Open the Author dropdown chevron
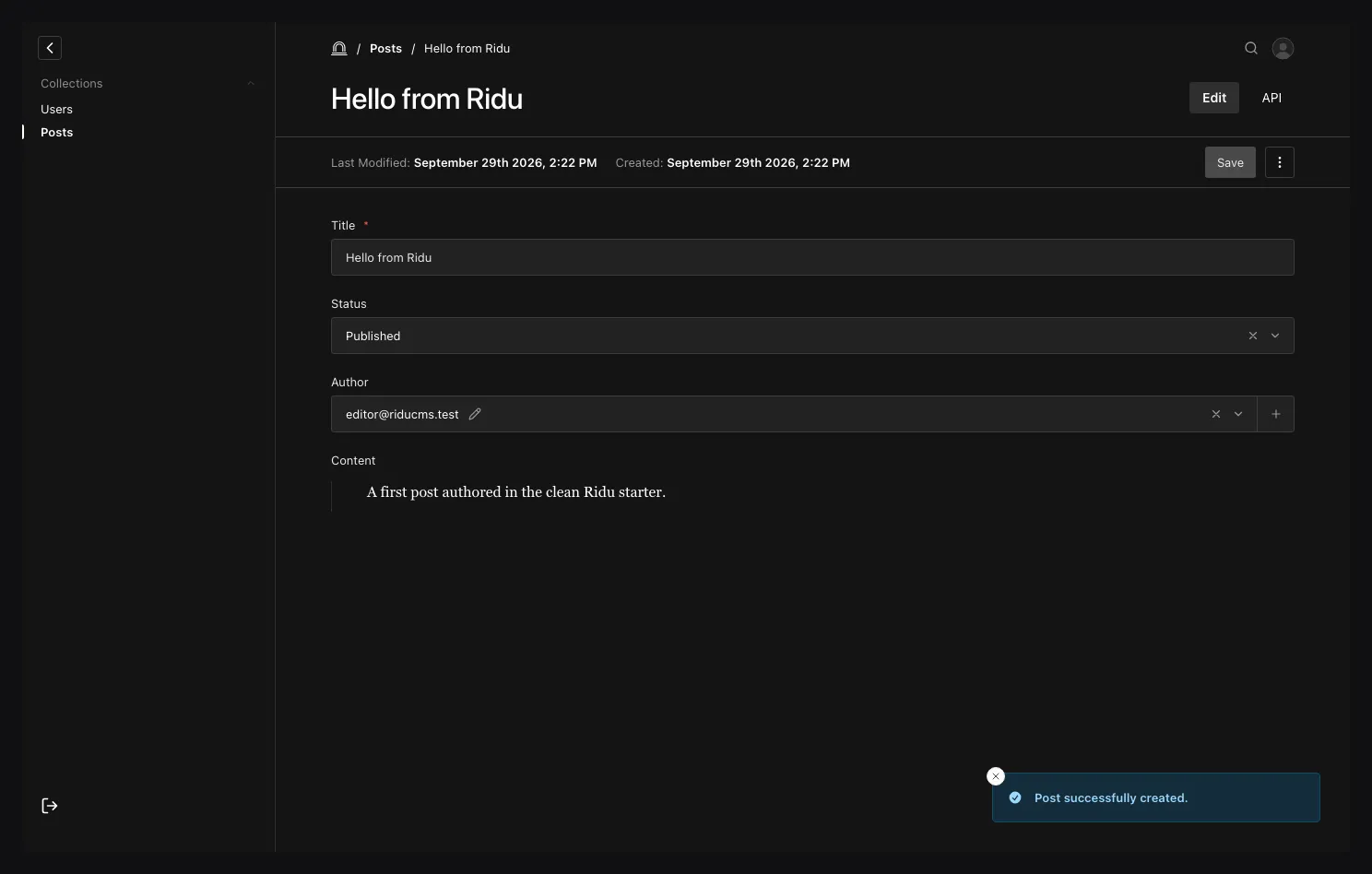The image size is (1372, 874). (x=1238, y=414)
